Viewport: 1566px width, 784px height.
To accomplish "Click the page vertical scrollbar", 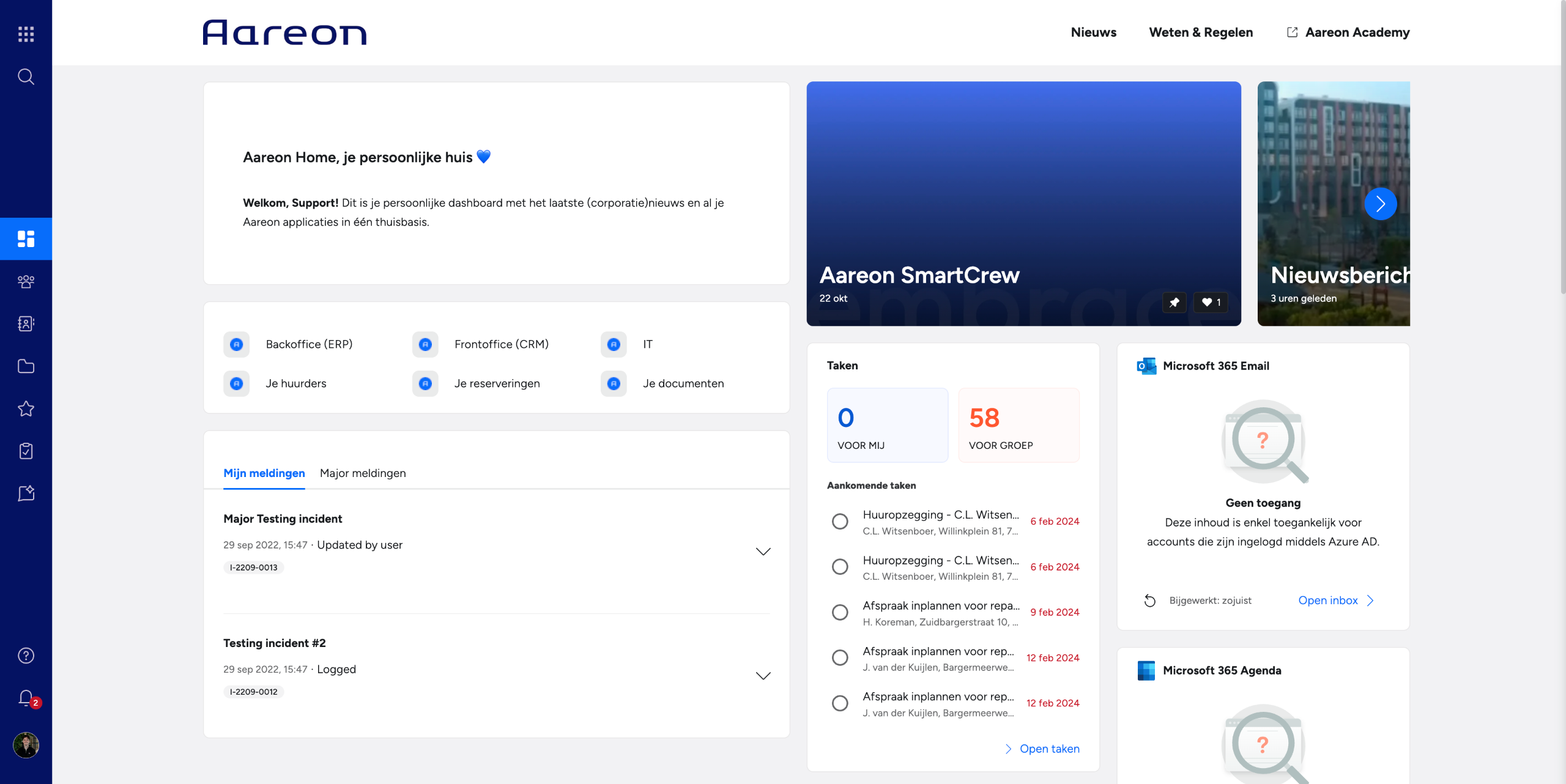I will point(1562,147).
